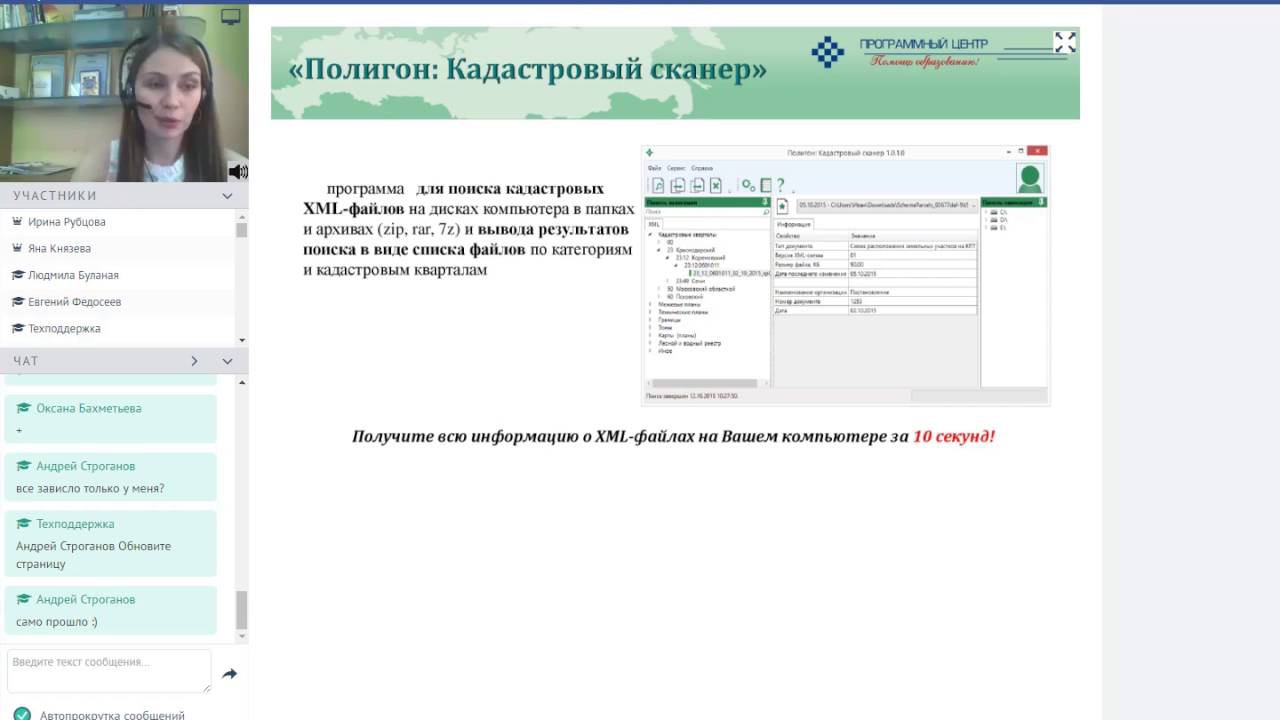Click the monitor icon above the presenter video
Screen dimensions: 1280x720
coord(230,17)
